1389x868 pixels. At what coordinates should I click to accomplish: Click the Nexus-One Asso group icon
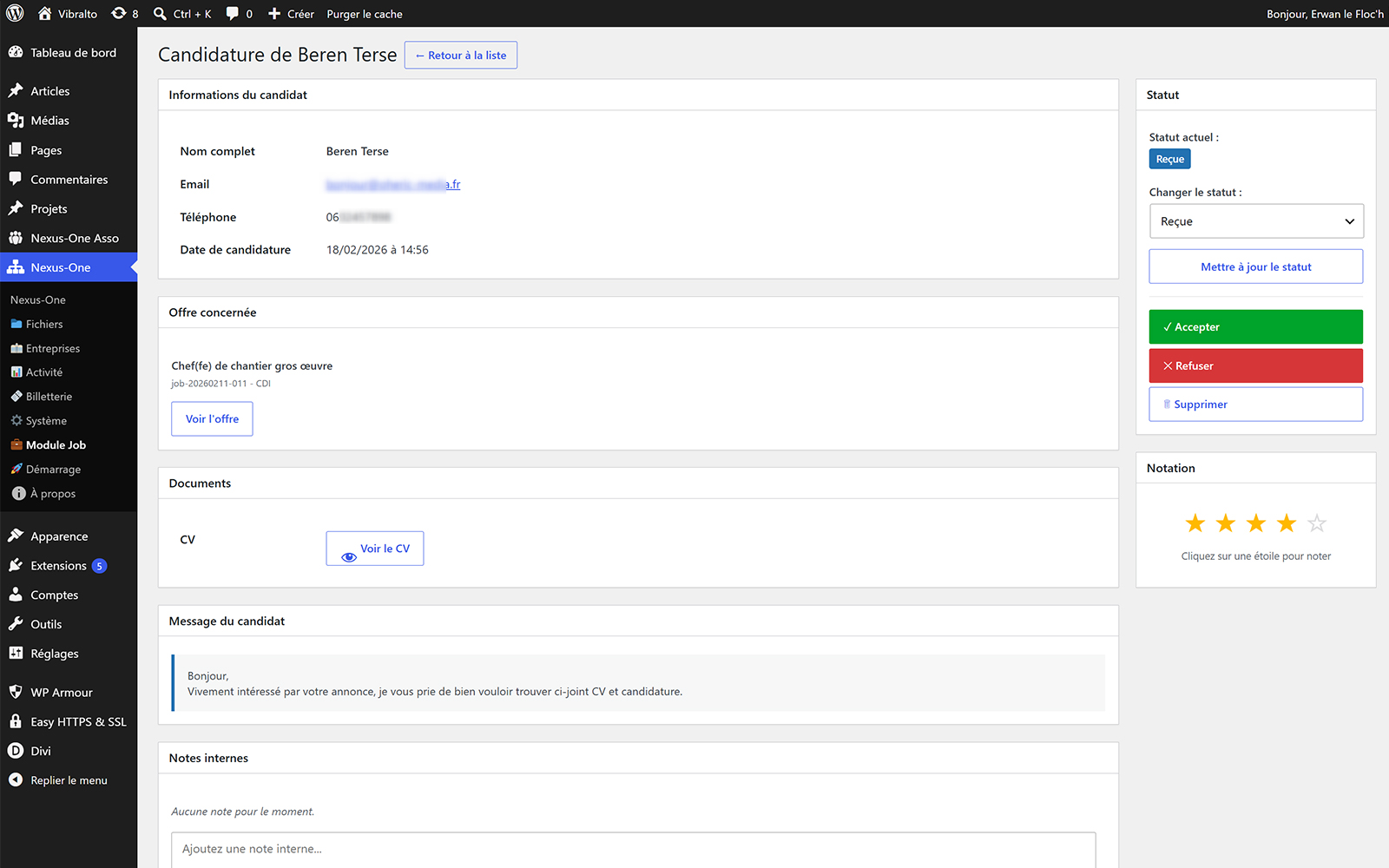[x=16, y=238]
